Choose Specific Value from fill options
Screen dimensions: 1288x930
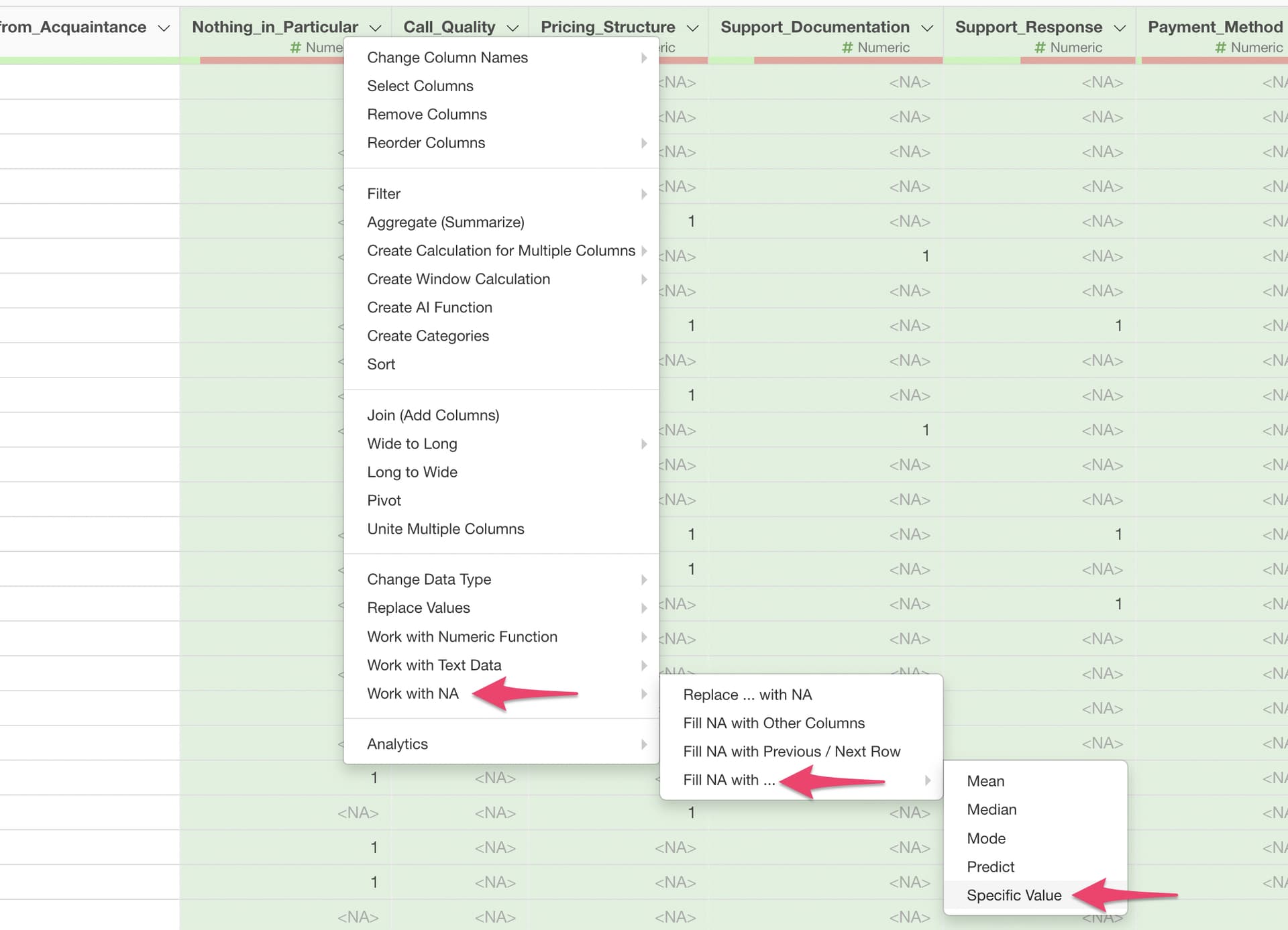(x=1014, y=895)
